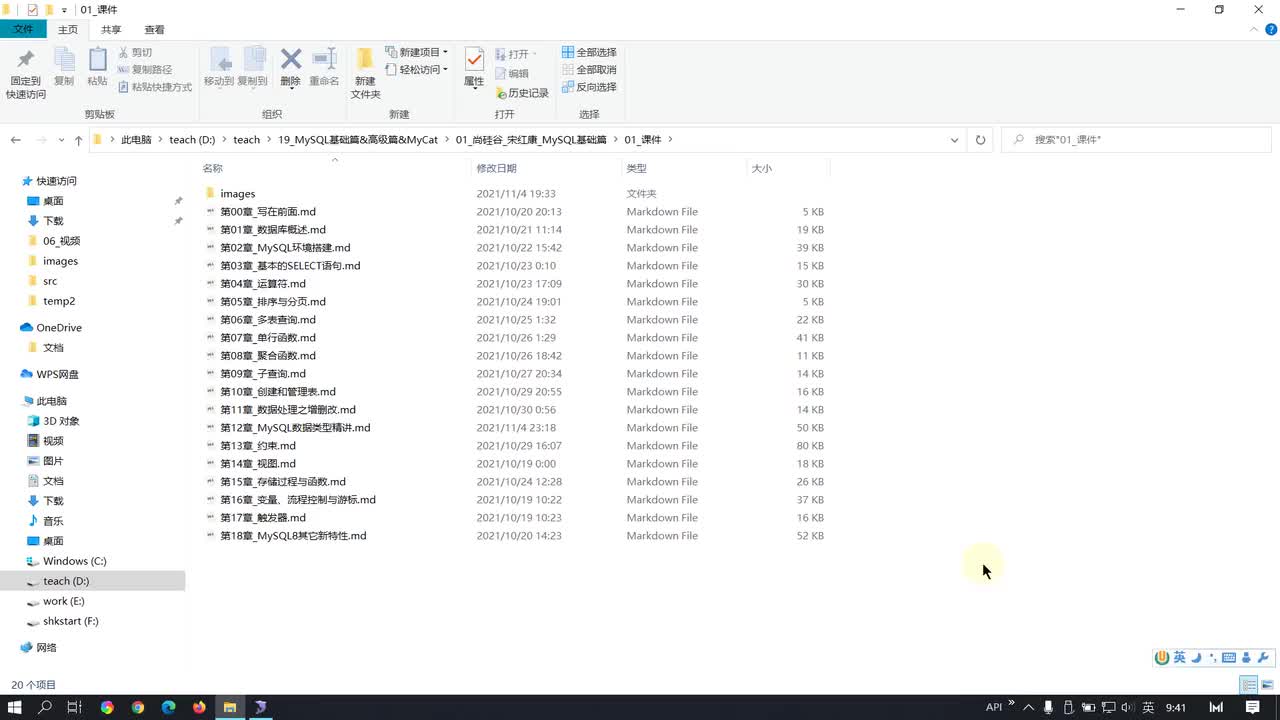Sort by Date modified (修改日期) column
The height and width of the screenshot is (720, 1280).
(x=496, y=168)
